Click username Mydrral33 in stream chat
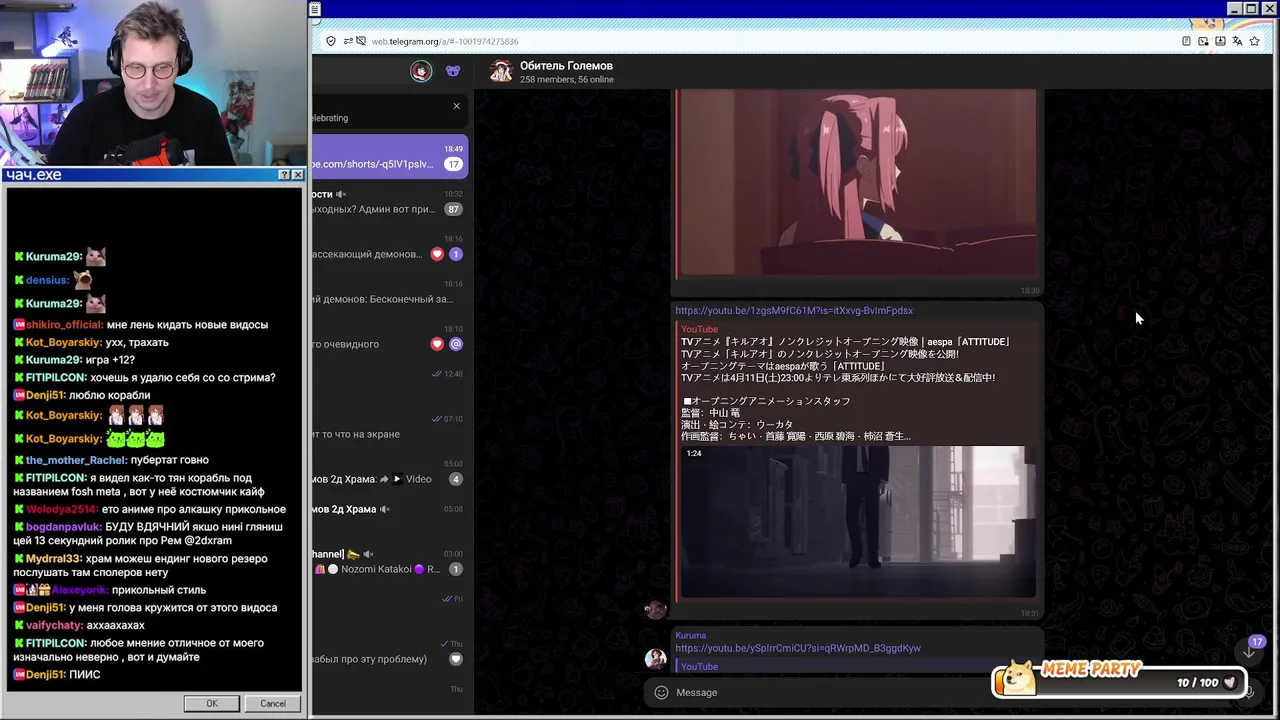The height and width of the screenshot is (720, 1280). pyautogui.click(x=54, y=559)
